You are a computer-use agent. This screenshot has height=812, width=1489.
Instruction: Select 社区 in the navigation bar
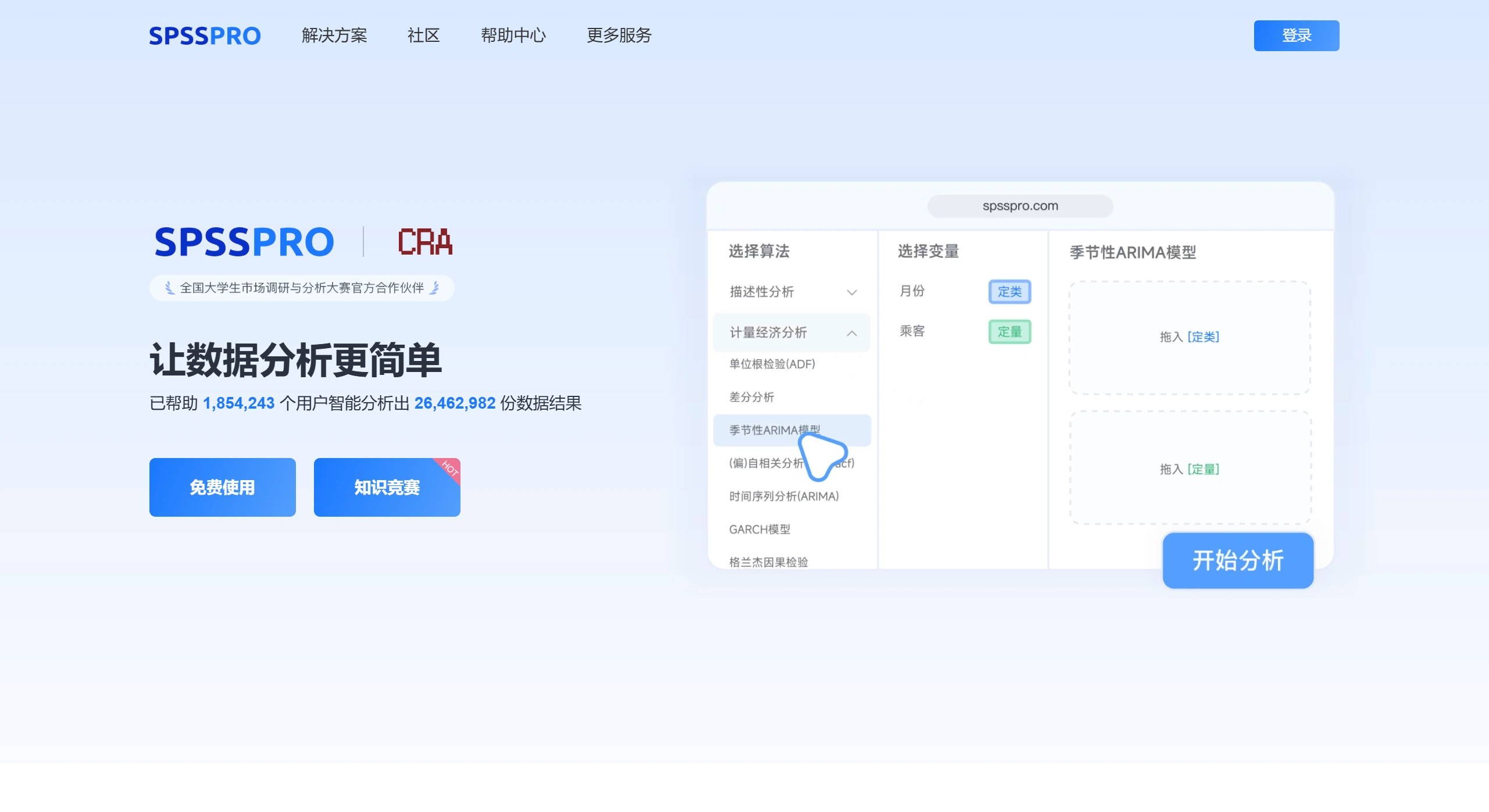424,35
